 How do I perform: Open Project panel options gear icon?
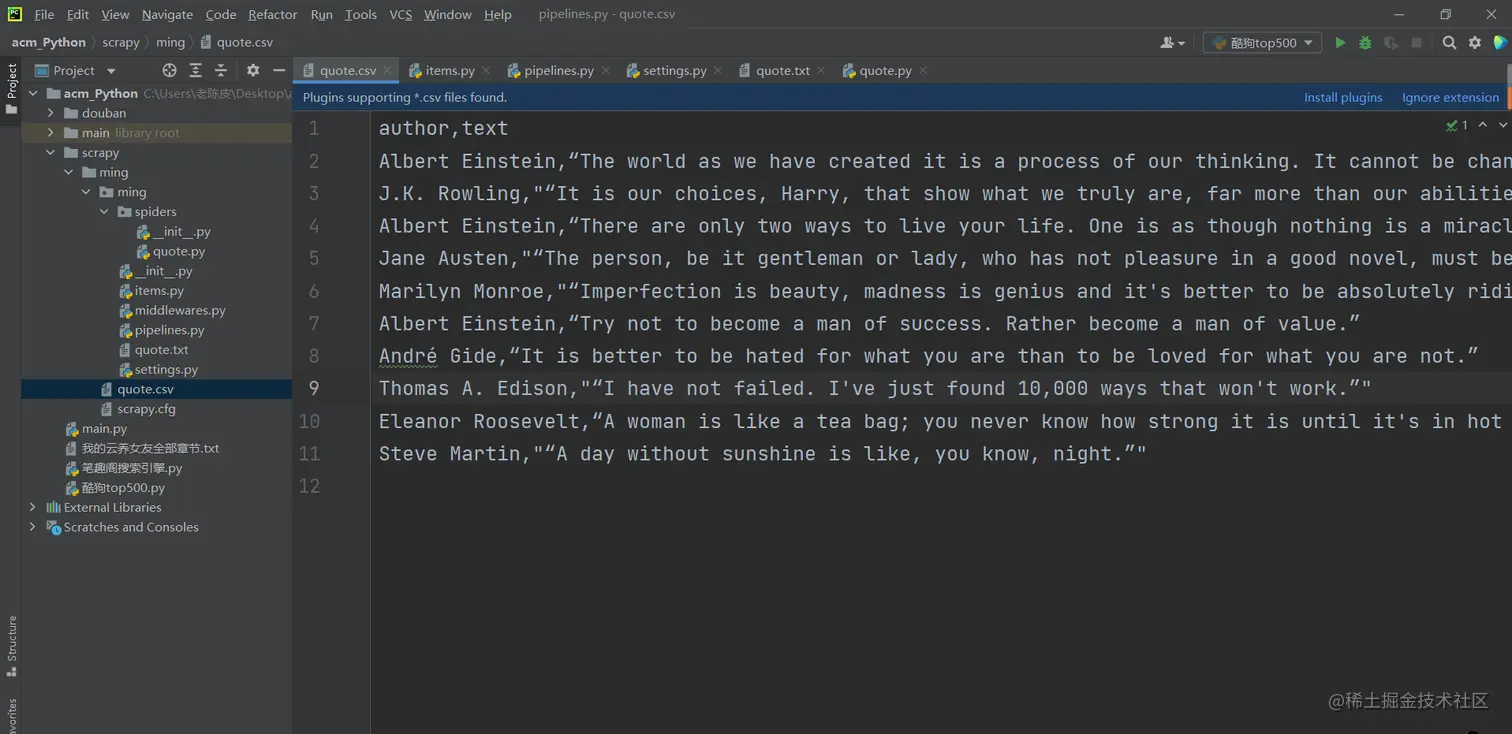point(253,70)
